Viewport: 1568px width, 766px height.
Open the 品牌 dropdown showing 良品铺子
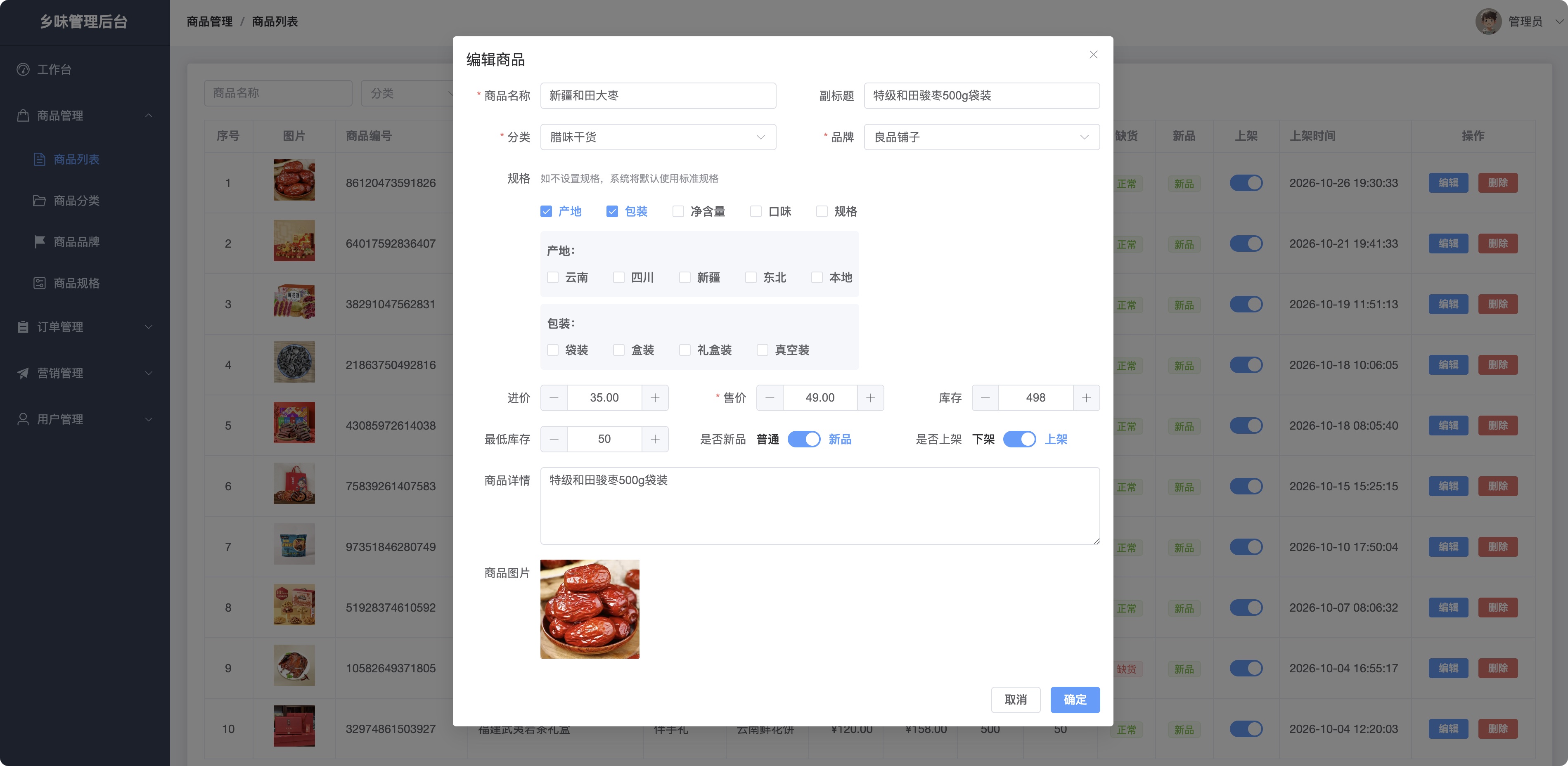982,137
